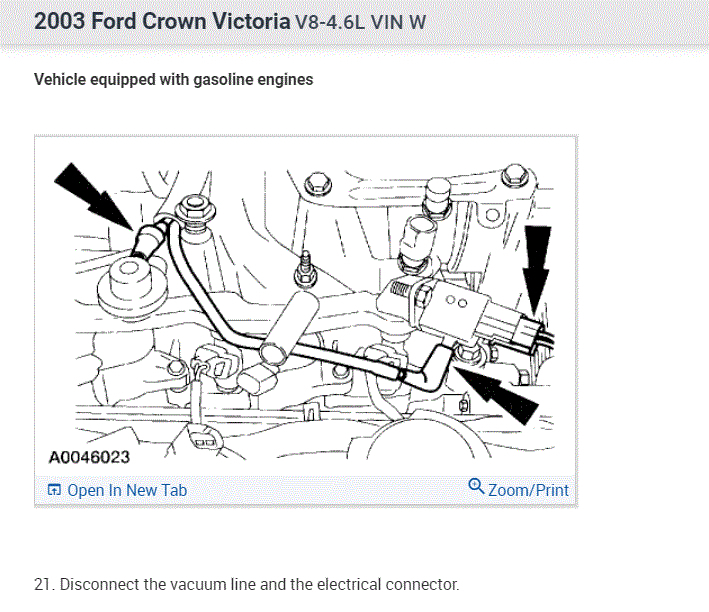Open the Zoom/Print view link

click(x=527, y=490)
